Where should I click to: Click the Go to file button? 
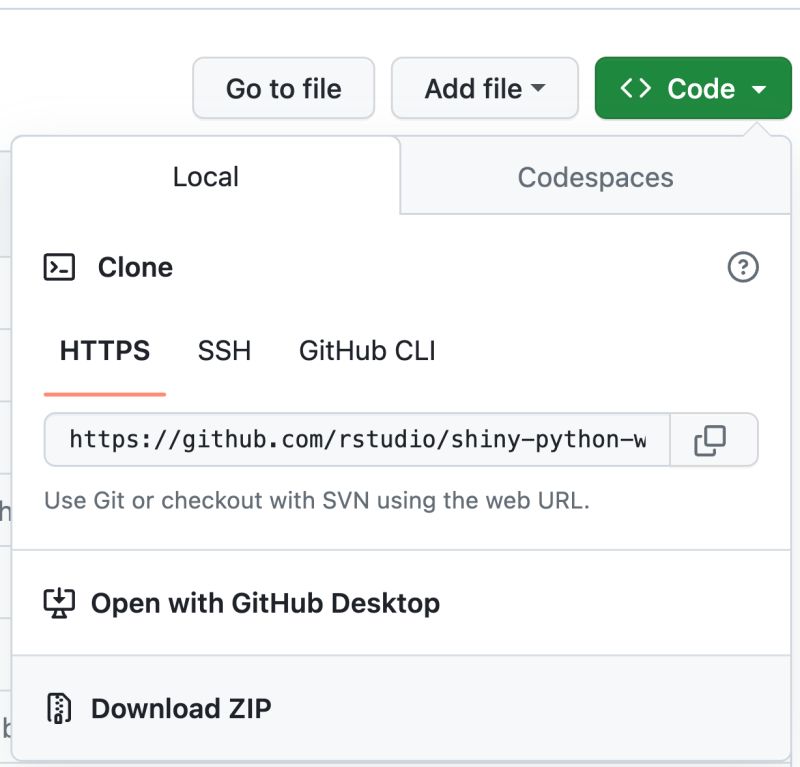(x=284, y=88)
